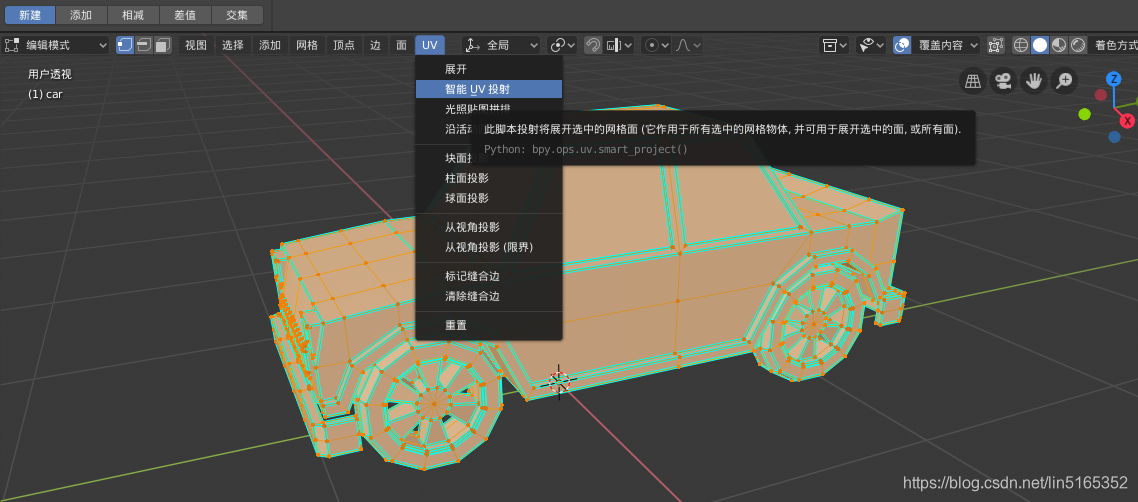This screenshot has height=502, width=1138.
Task: Toggle orthographic/perspective grid view icon
Action: click(973, 81)
